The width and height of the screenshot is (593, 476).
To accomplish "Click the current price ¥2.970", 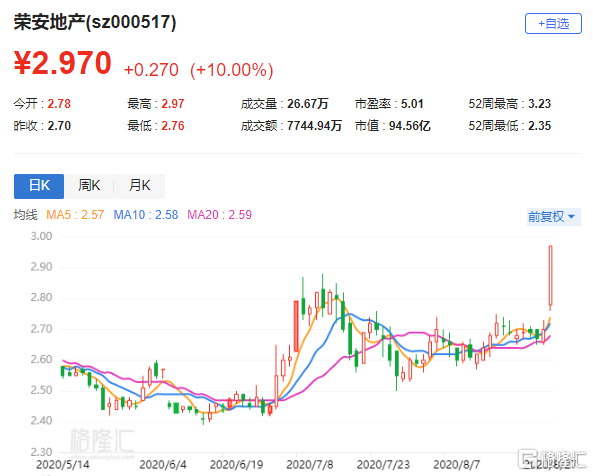I will click(x=63, y=63).
